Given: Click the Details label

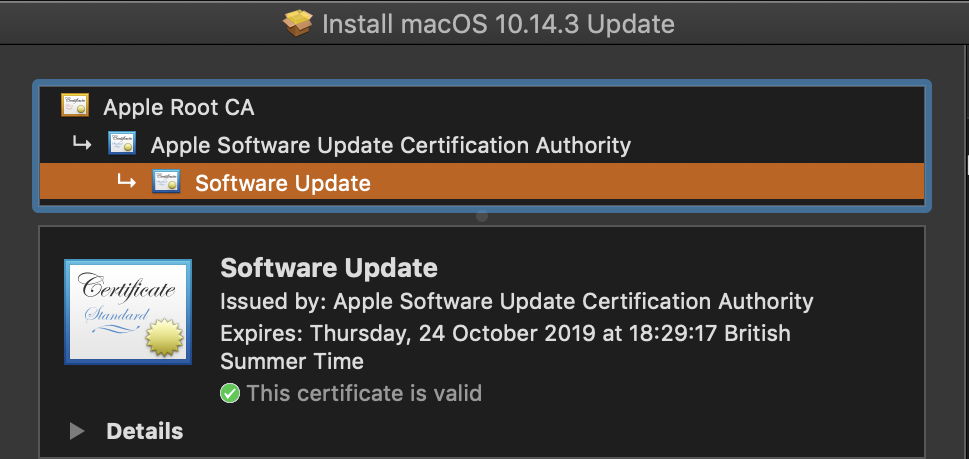Looking at the screenshot, I should click(145, 431).
